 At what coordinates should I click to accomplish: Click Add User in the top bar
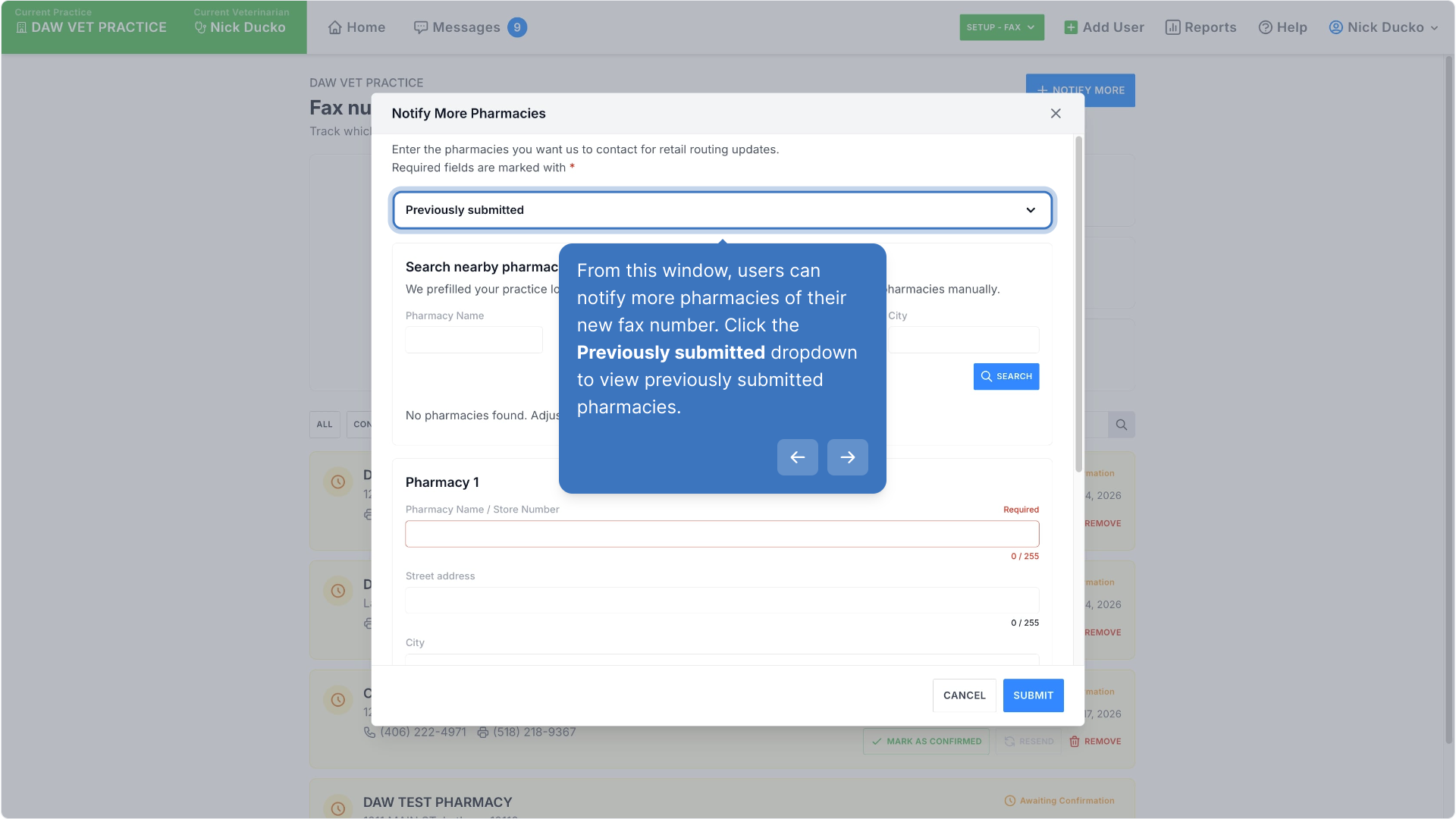(x=1104, y=27)
